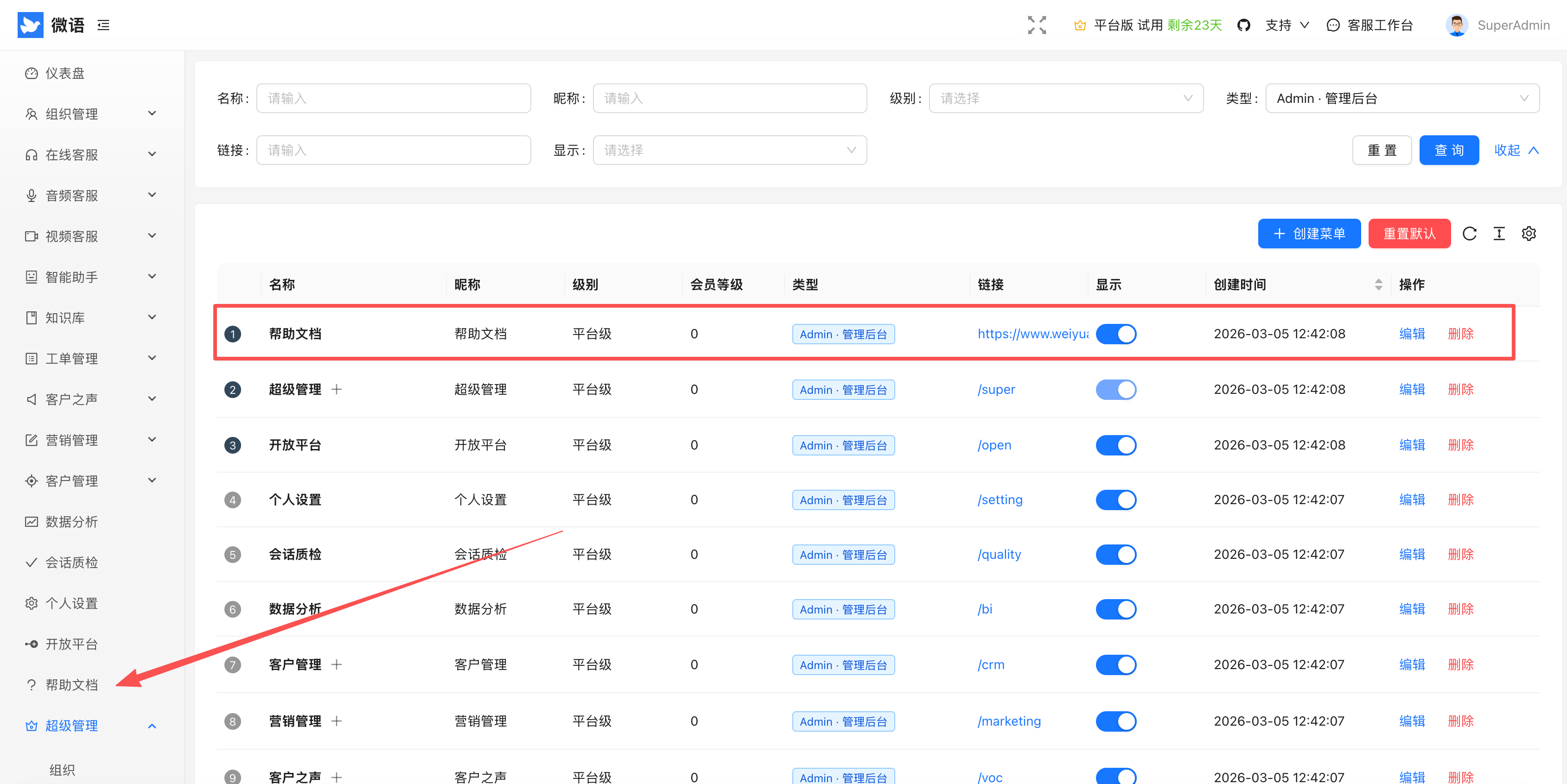This screenshot has width=1567, height=784.
Task: Click the 查询 search button
Action: [x=1448, y=150]
